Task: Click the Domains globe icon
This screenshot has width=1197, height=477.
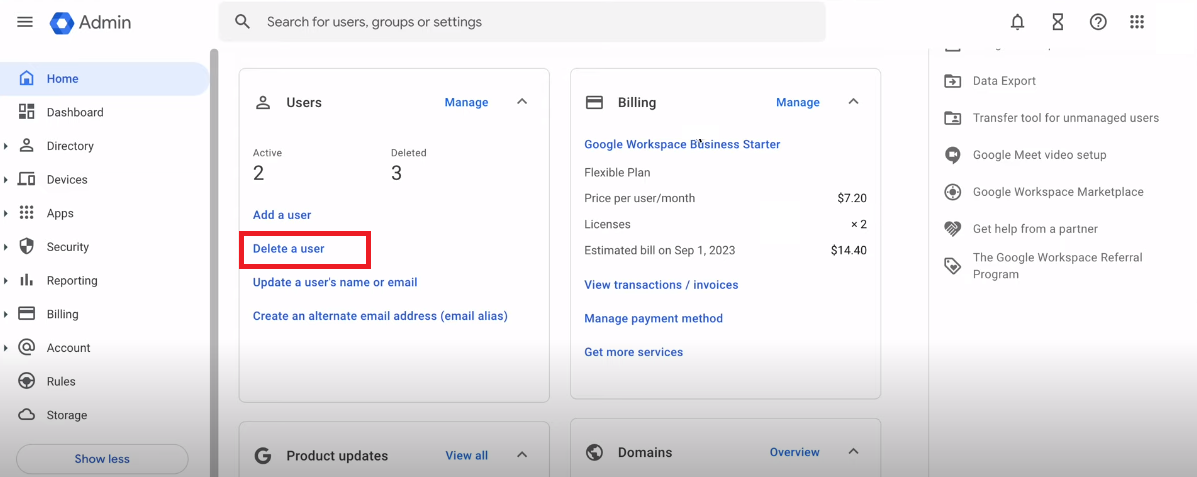Action: click(594, 453)
